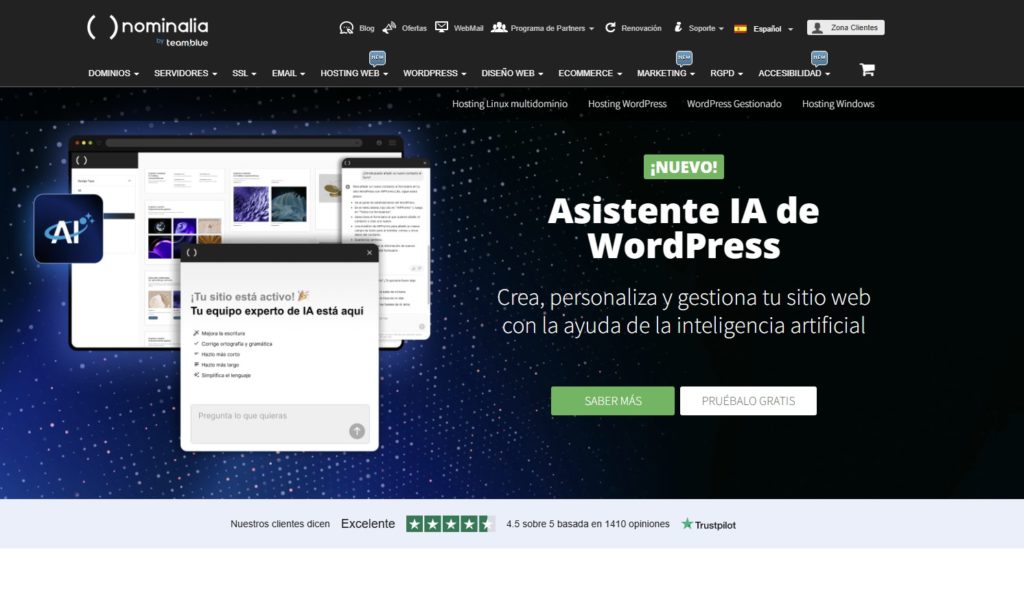
Task: Open the Ofertas link
Action: [414, 28]
